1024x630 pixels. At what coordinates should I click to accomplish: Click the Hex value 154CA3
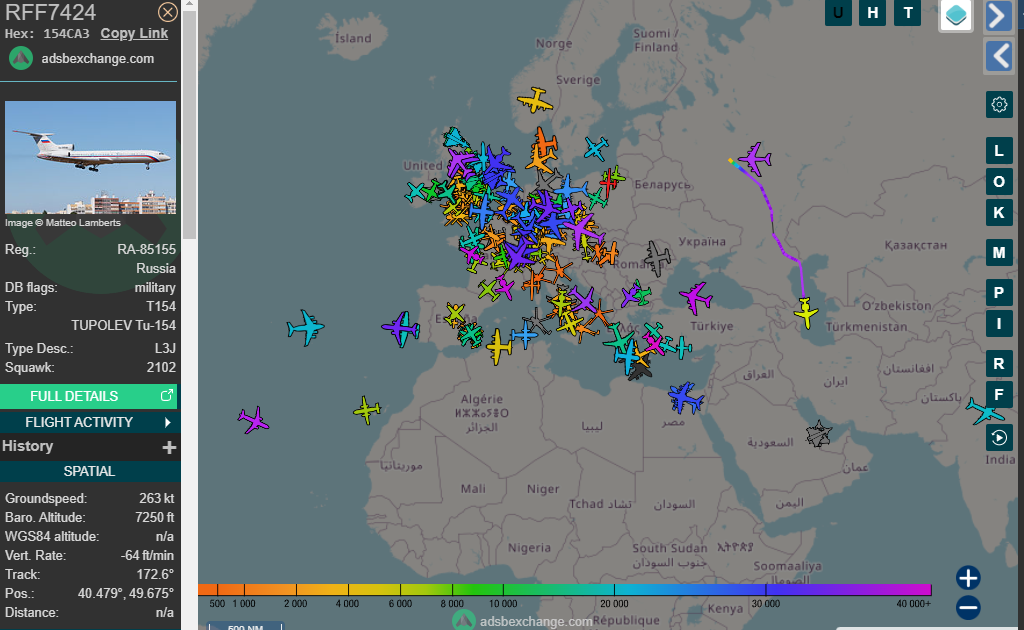point(67,34)
